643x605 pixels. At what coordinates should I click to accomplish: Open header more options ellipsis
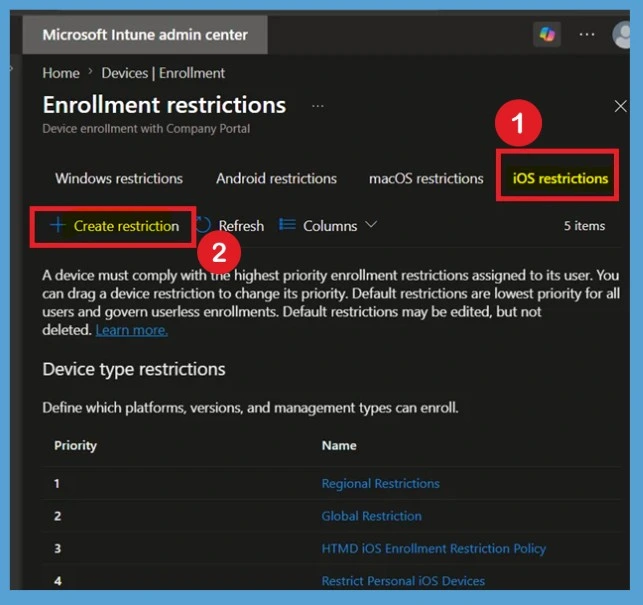click(x=587, y=34)
